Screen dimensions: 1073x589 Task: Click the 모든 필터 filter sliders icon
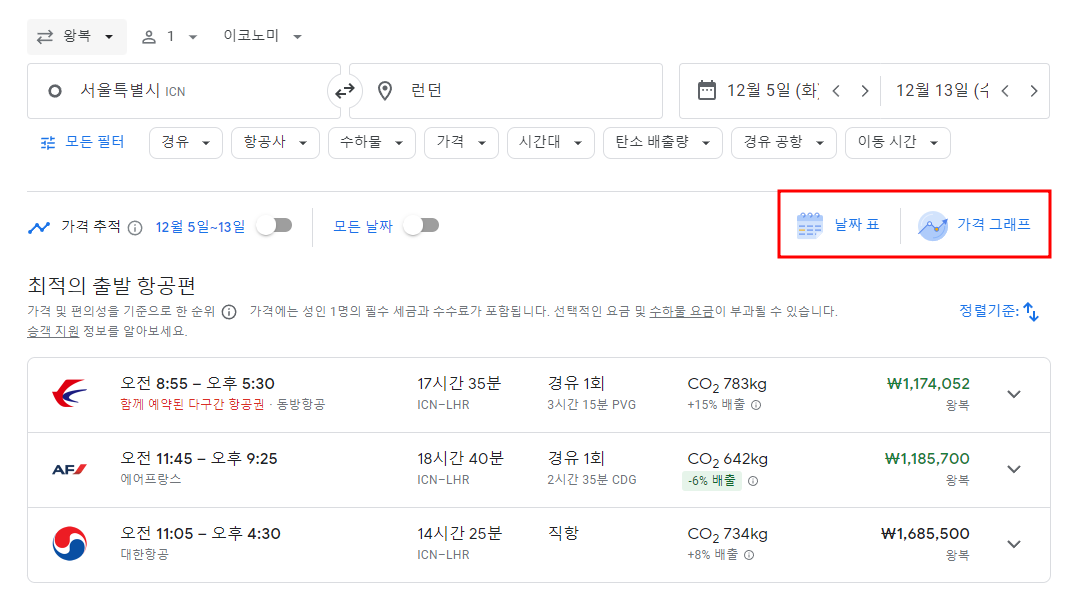point(47,143)
